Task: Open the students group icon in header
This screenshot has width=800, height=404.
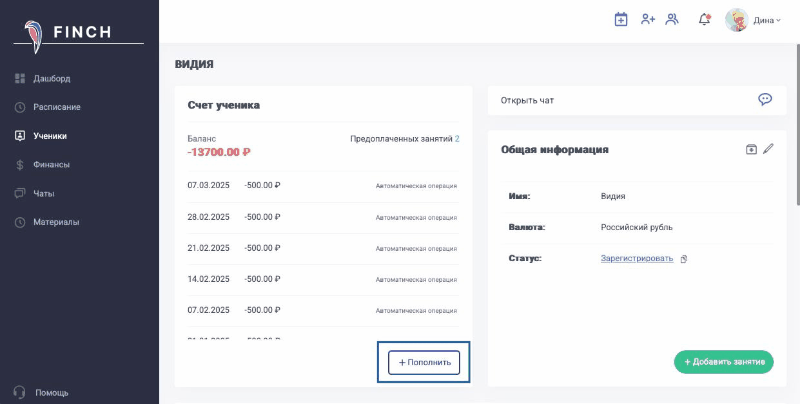Action: pos(672,19)
